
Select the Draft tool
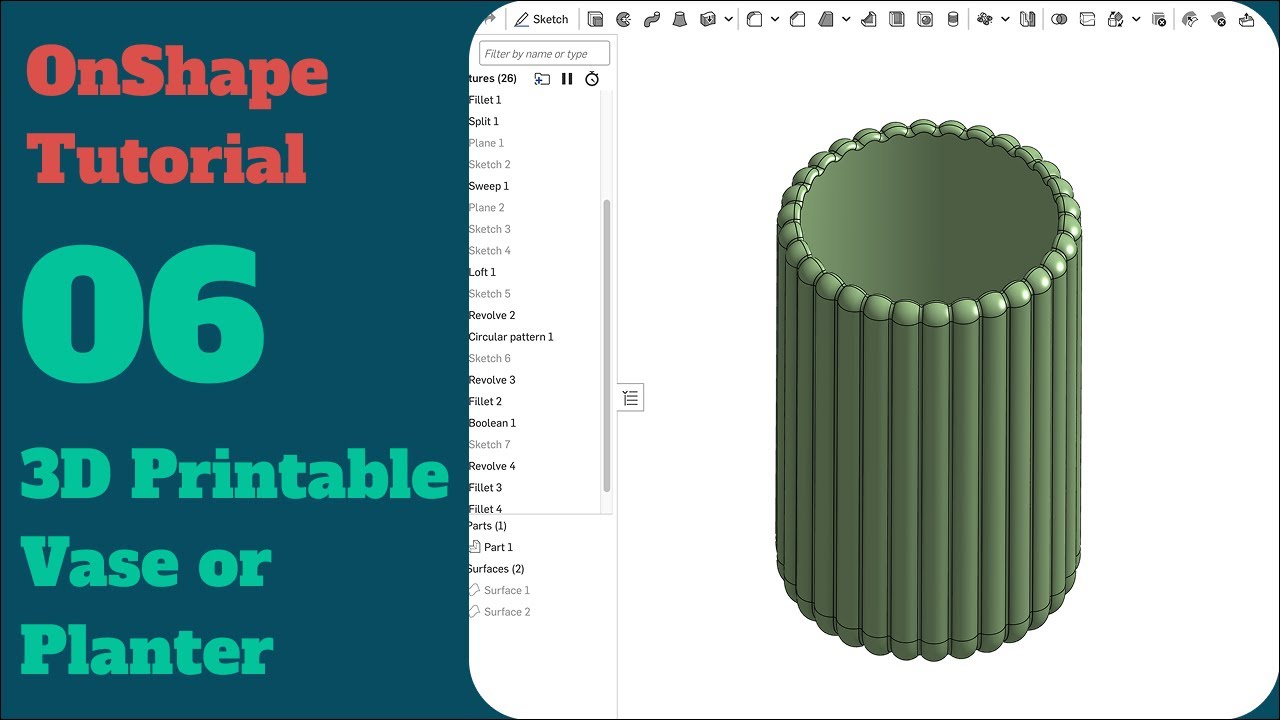(826, 19)
